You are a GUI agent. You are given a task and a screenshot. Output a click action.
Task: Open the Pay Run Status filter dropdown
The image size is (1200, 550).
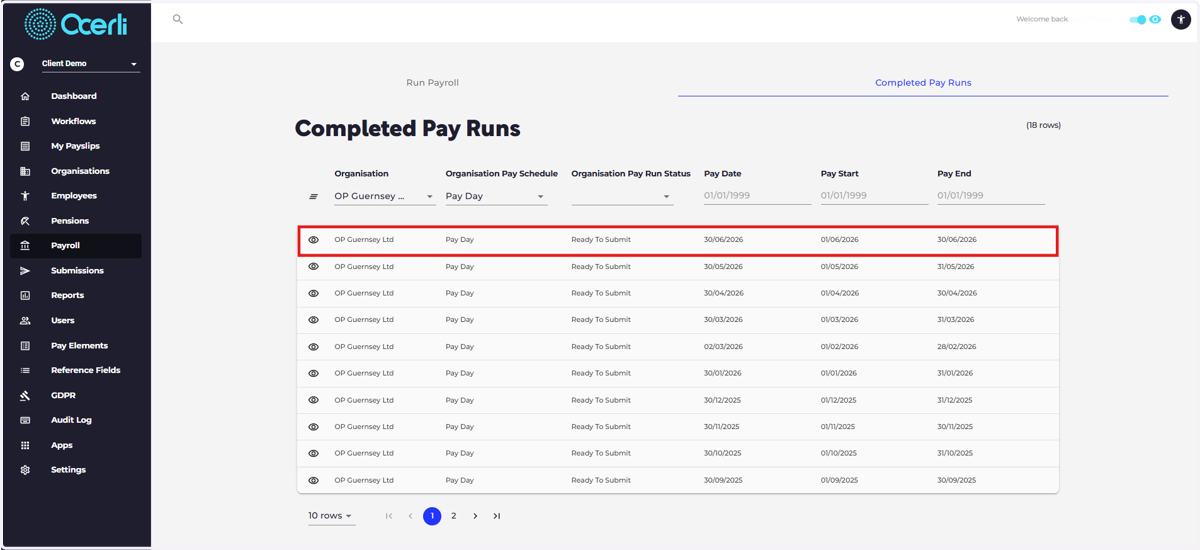click(x=622, y=196)
